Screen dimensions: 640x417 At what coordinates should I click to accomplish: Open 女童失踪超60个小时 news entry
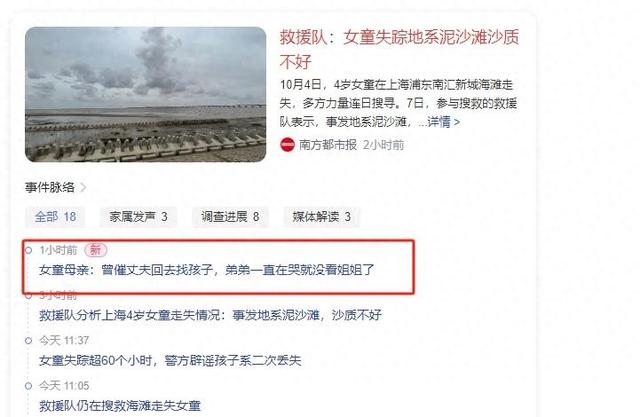(x=170, y=360)
